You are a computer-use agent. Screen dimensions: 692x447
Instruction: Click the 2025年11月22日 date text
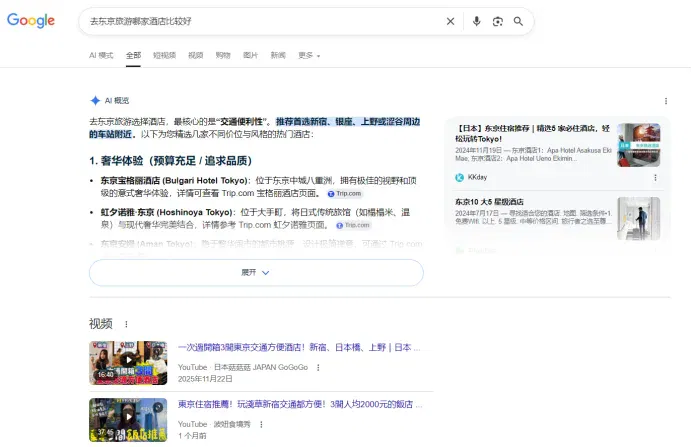coord(205,379)
